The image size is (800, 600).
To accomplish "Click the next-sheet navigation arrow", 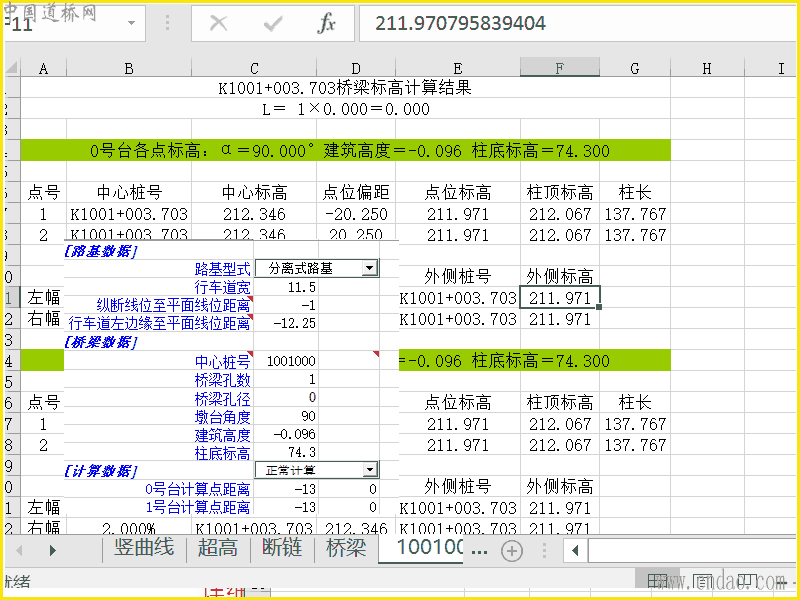I will (x=53, y=551).
